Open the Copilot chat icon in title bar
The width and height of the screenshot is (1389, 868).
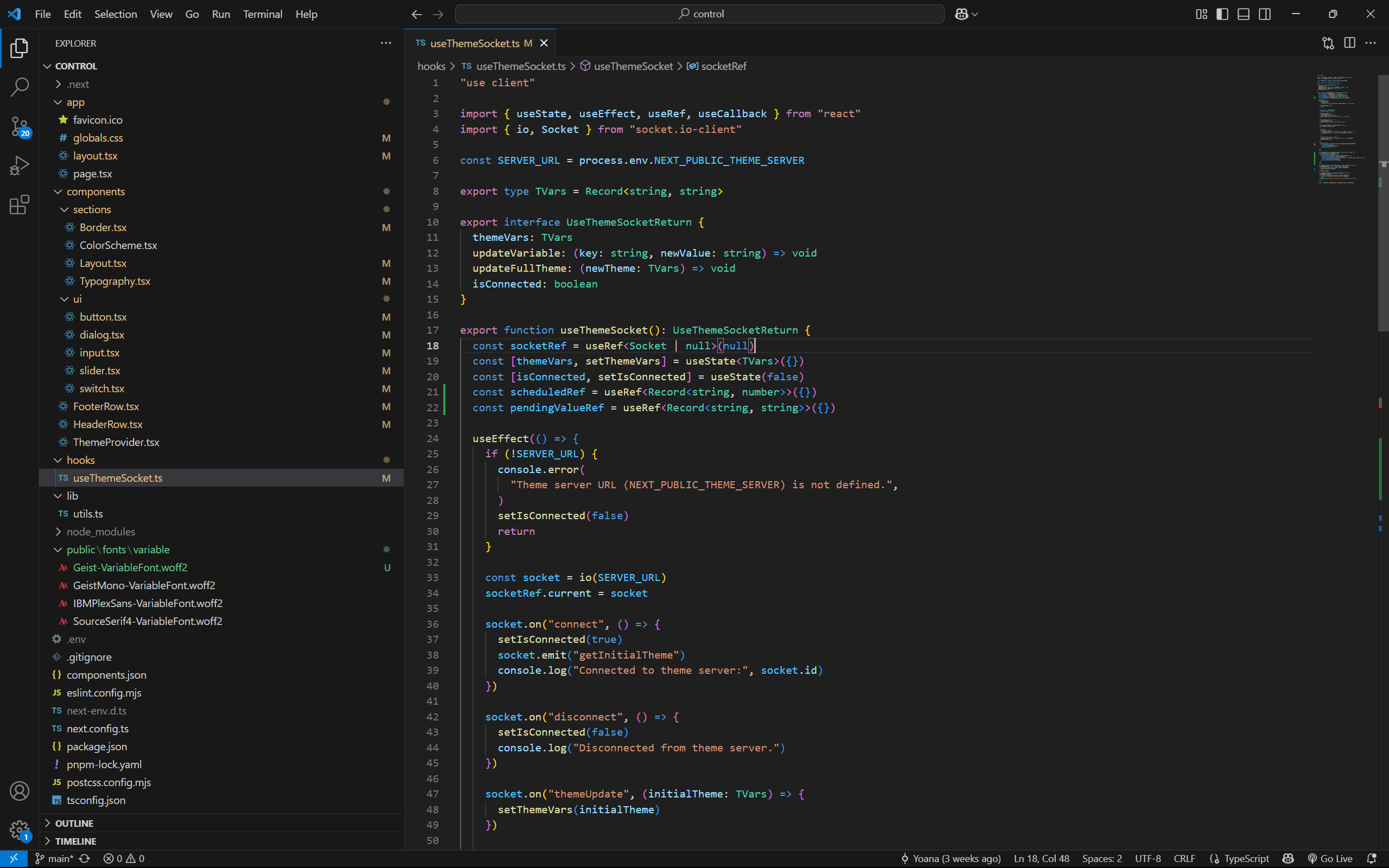click(x=962, y=14)
